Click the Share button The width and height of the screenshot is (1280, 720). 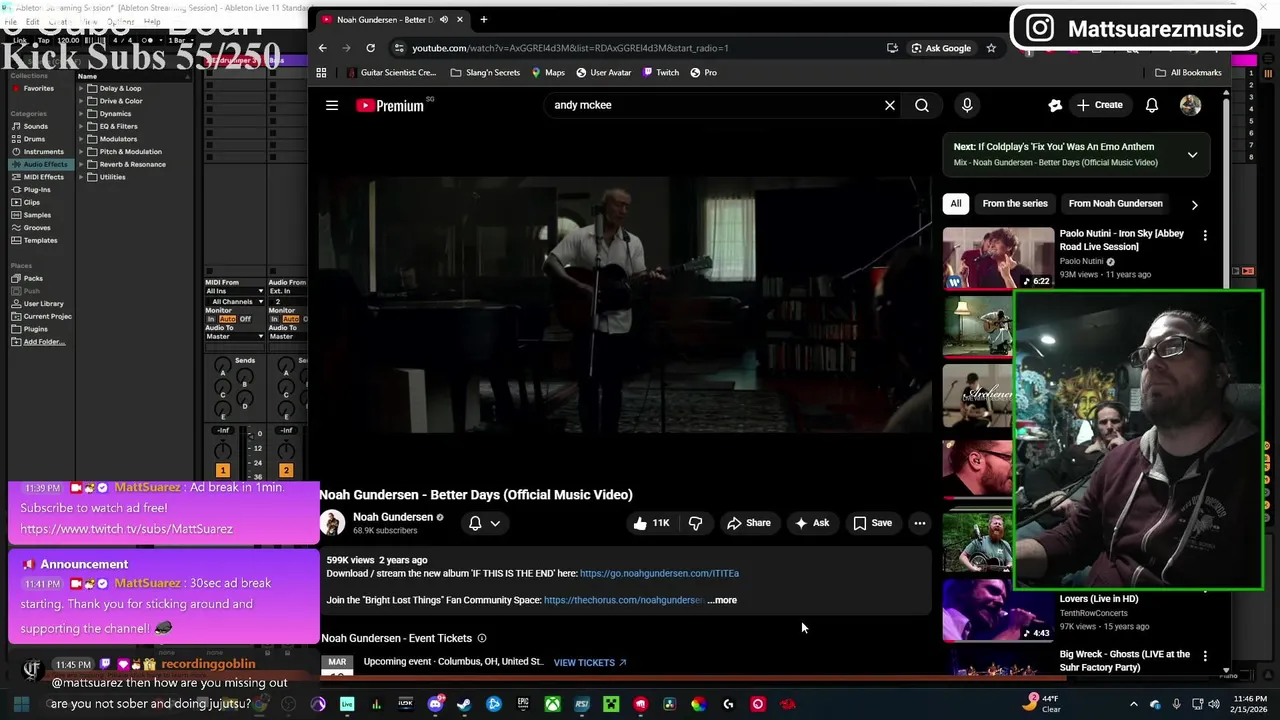(749, 523)
